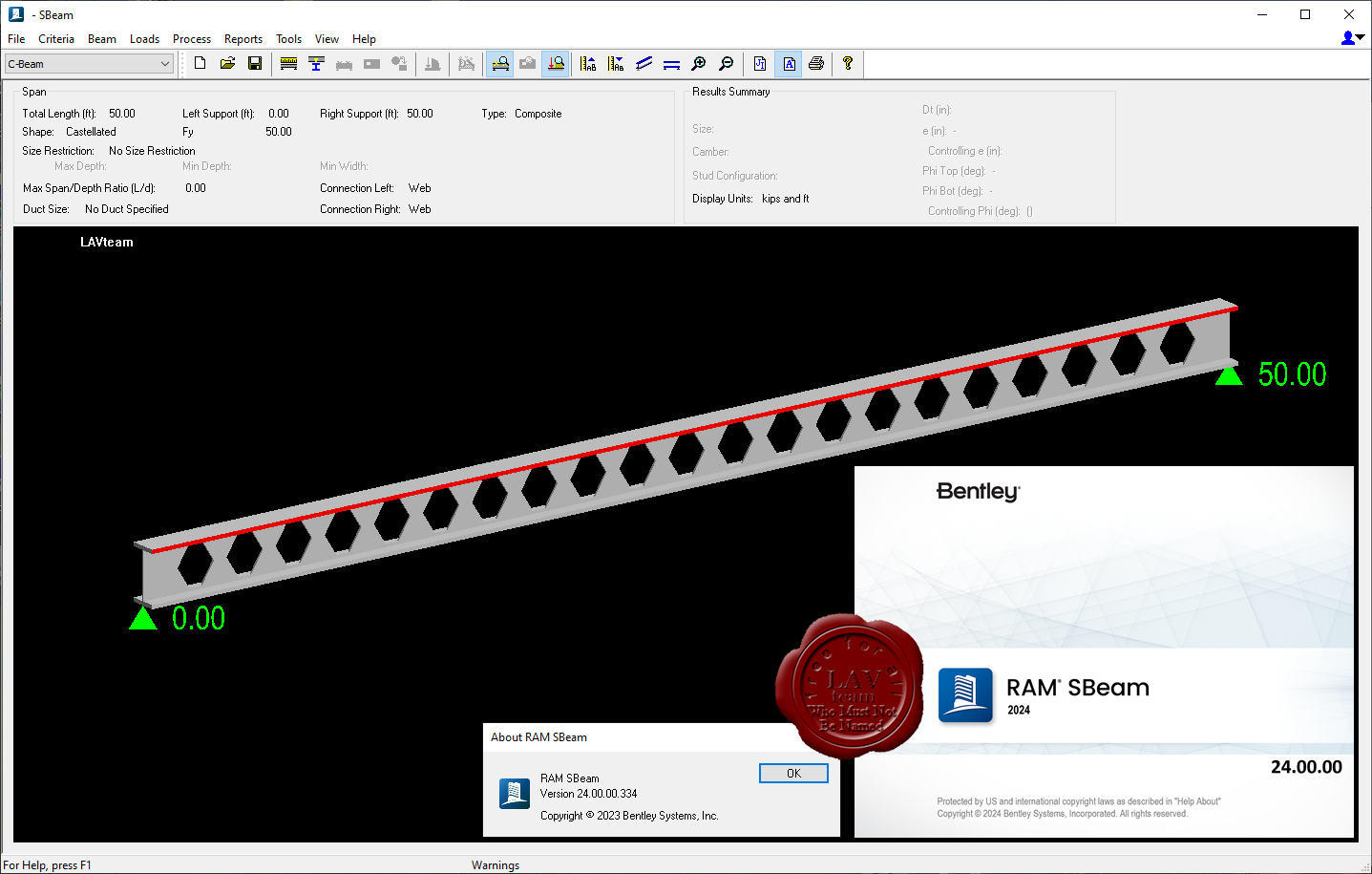
Task: Click the RAM SBeam icon in About dialog
Action: (x=515, y=794)
